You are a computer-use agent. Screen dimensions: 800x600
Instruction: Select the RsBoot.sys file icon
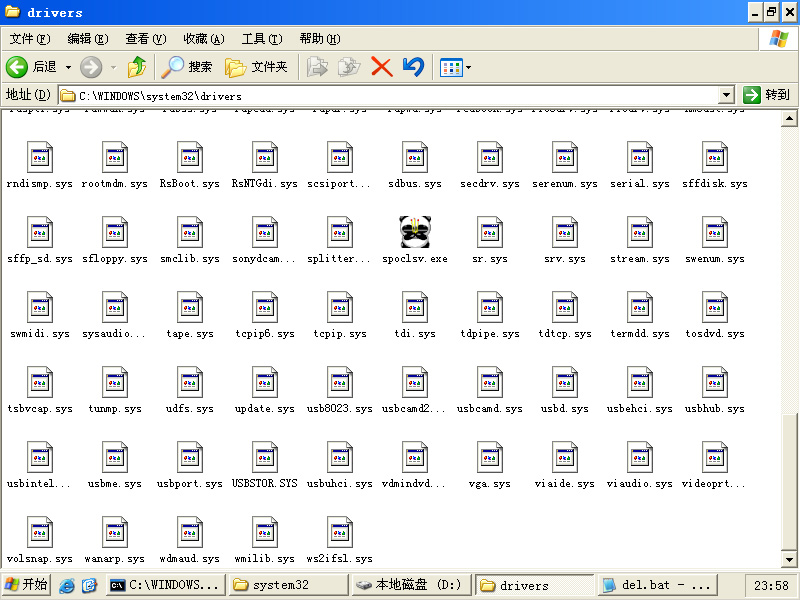[190, 157]
